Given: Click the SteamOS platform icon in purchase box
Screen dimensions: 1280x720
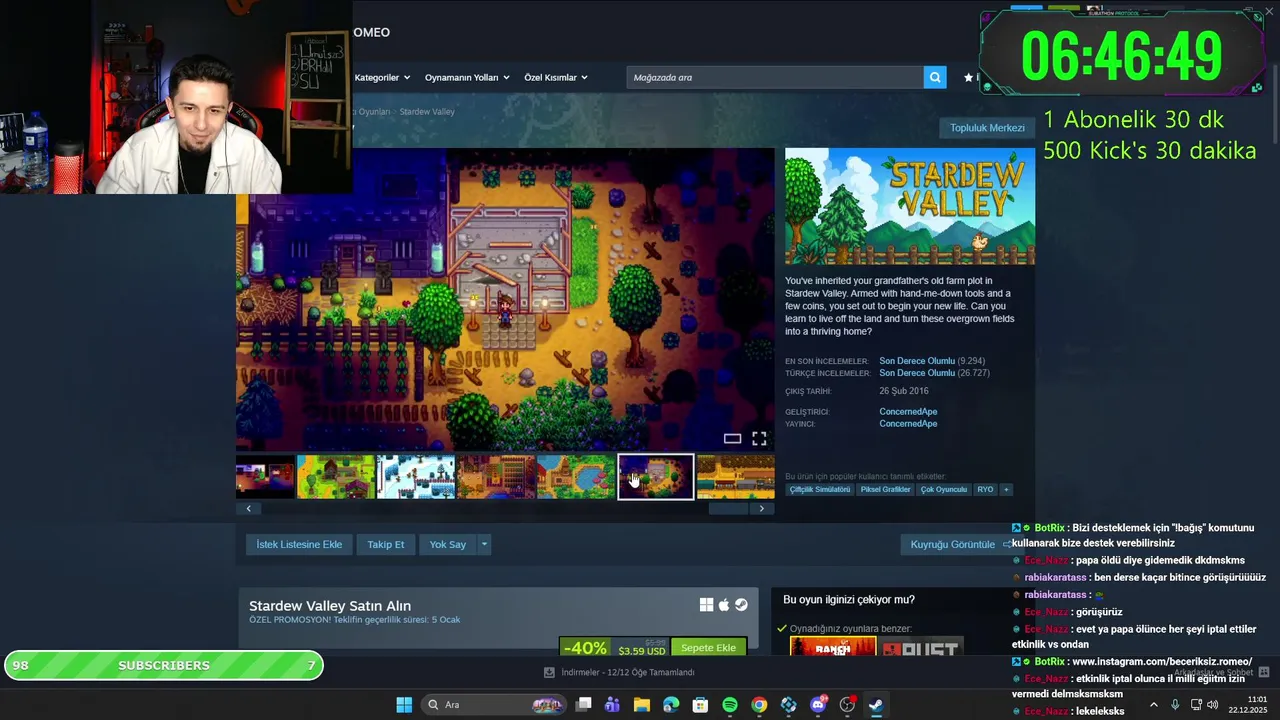Looking at the screenshot, I should pyautogui.click(x=741, y=605).
